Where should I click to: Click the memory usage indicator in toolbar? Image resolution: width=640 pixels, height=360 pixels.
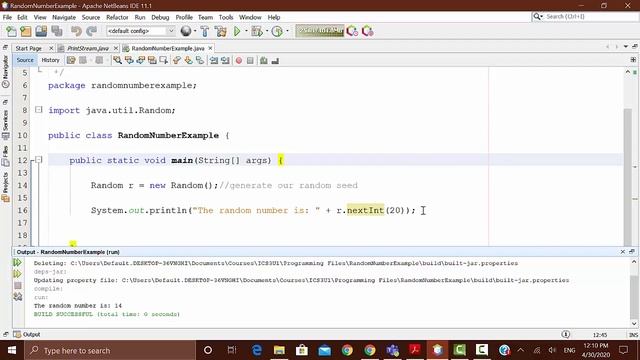[320, 31]
